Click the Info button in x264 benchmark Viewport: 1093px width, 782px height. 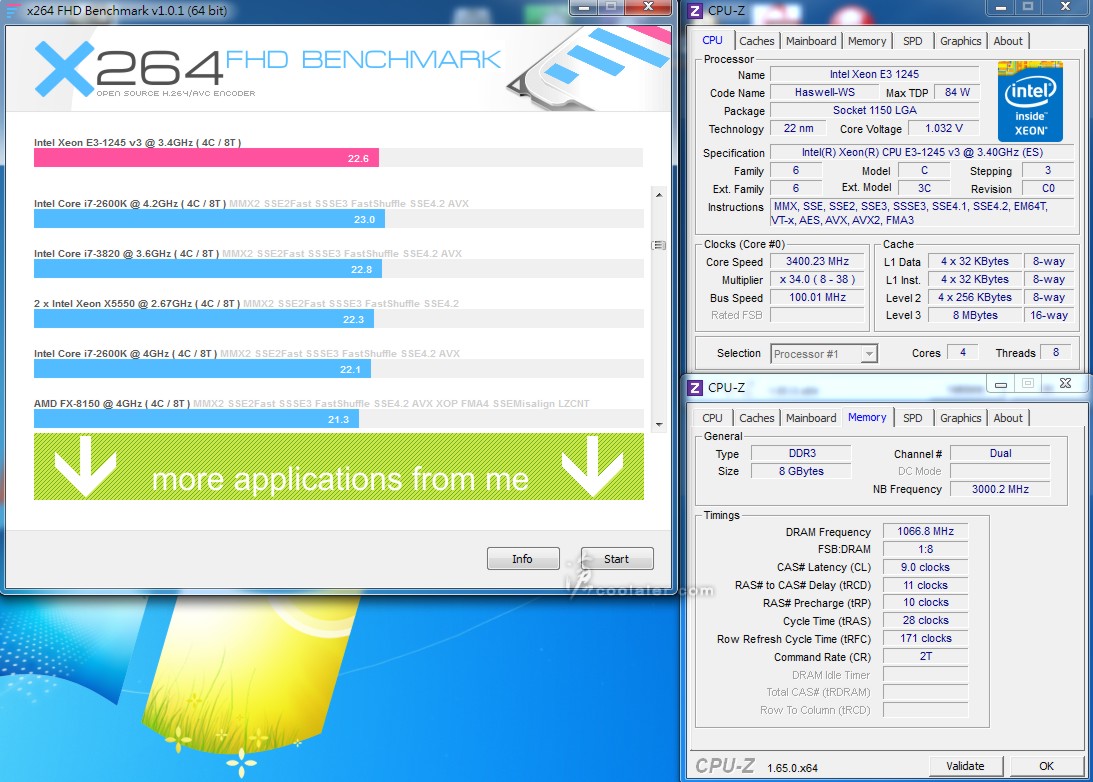pyautogui.click(x=523, y=559)
